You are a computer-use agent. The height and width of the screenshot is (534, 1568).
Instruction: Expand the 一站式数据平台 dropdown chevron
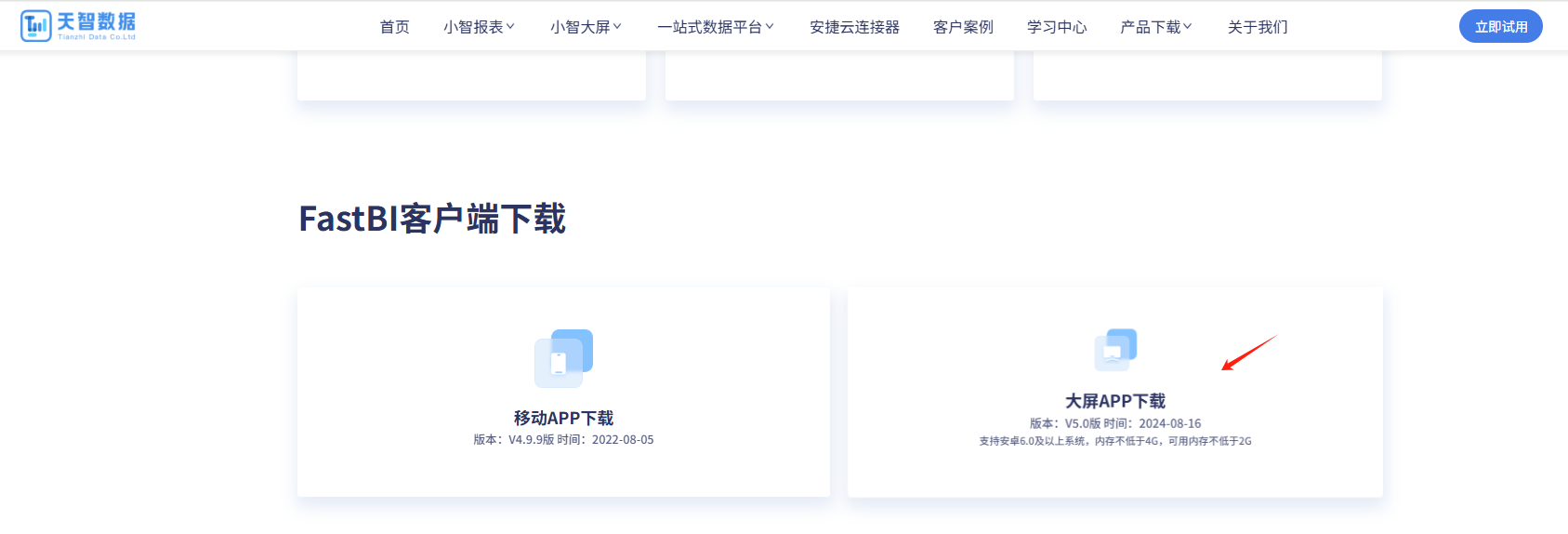(770, 27)
